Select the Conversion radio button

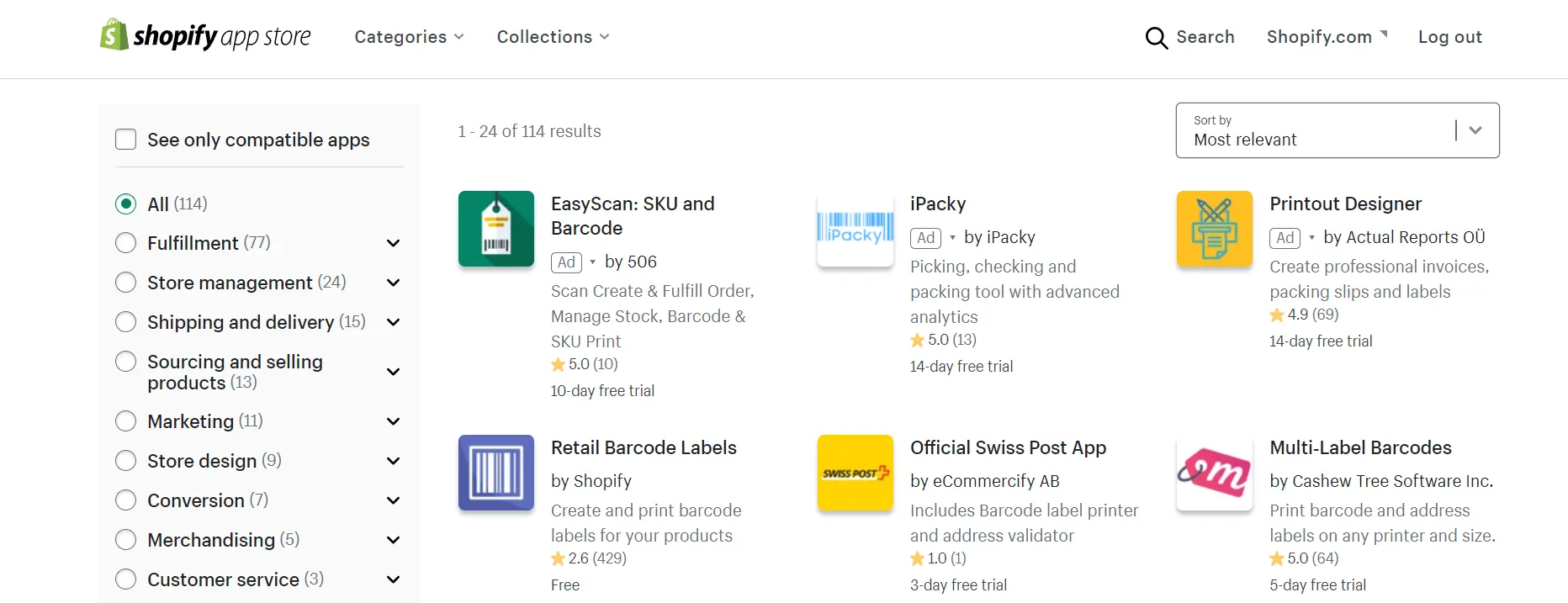point(126,500)
